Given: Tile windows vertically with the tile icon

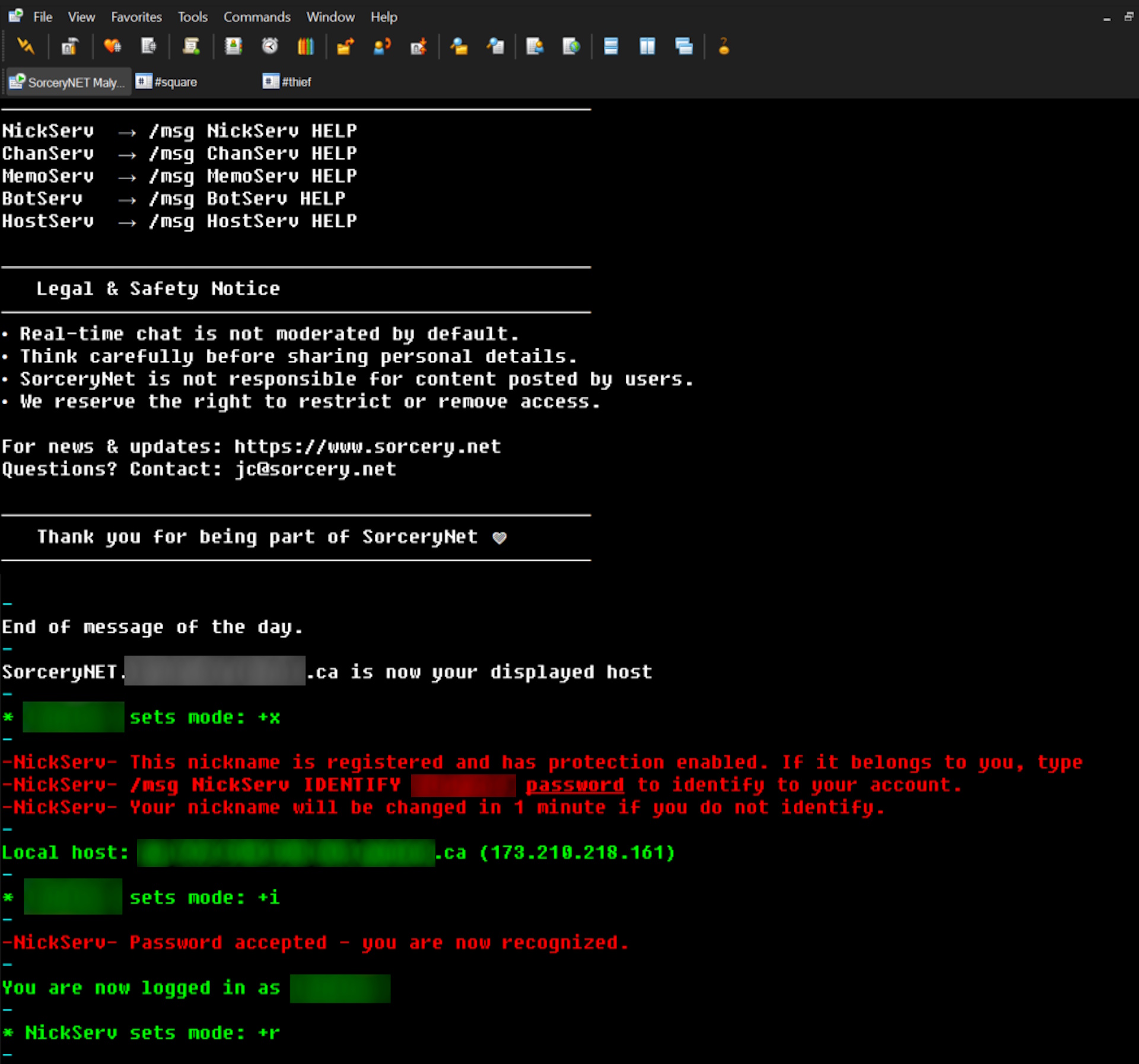Looking at the screenshot, I should pos(647,46).
